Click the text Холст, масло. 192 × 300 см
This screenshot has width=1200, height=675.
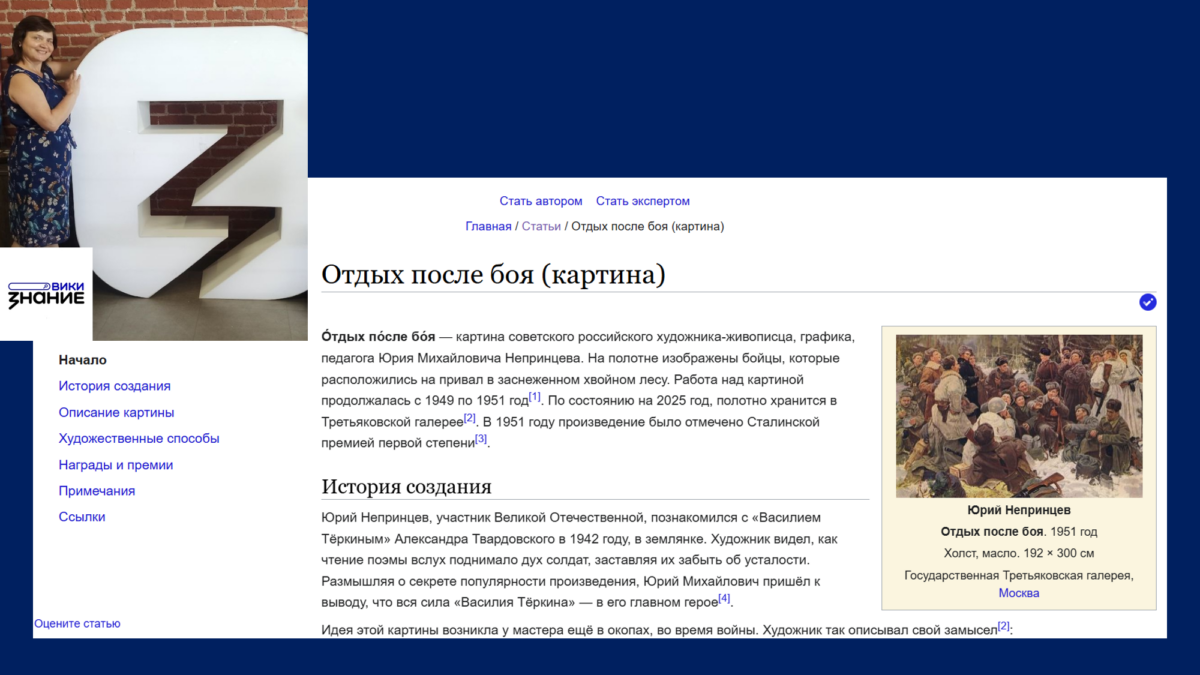click(x=1019, y=553)
